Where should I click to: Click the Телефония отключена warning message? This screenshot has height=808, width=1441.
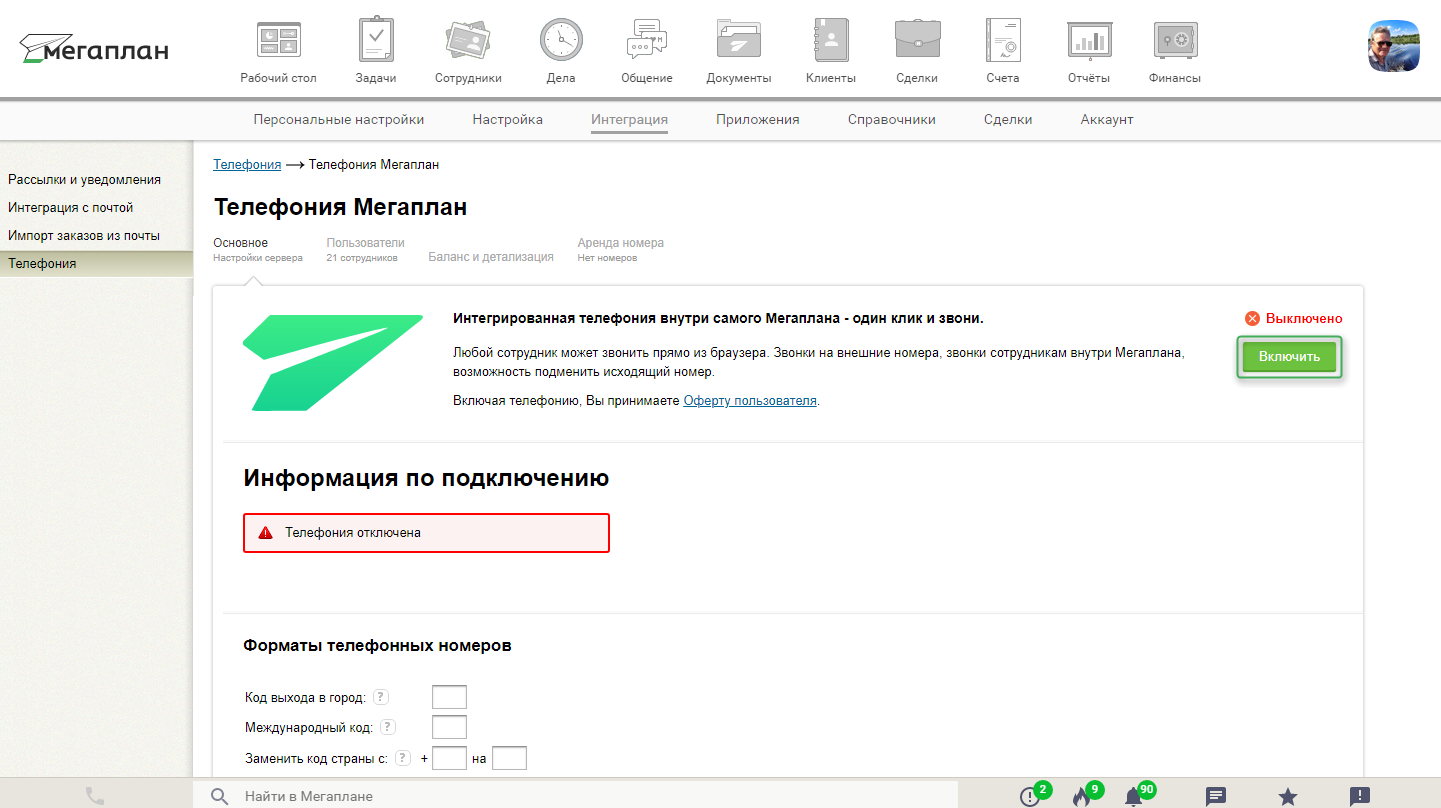pyautogui.click(x=426, y=533)
